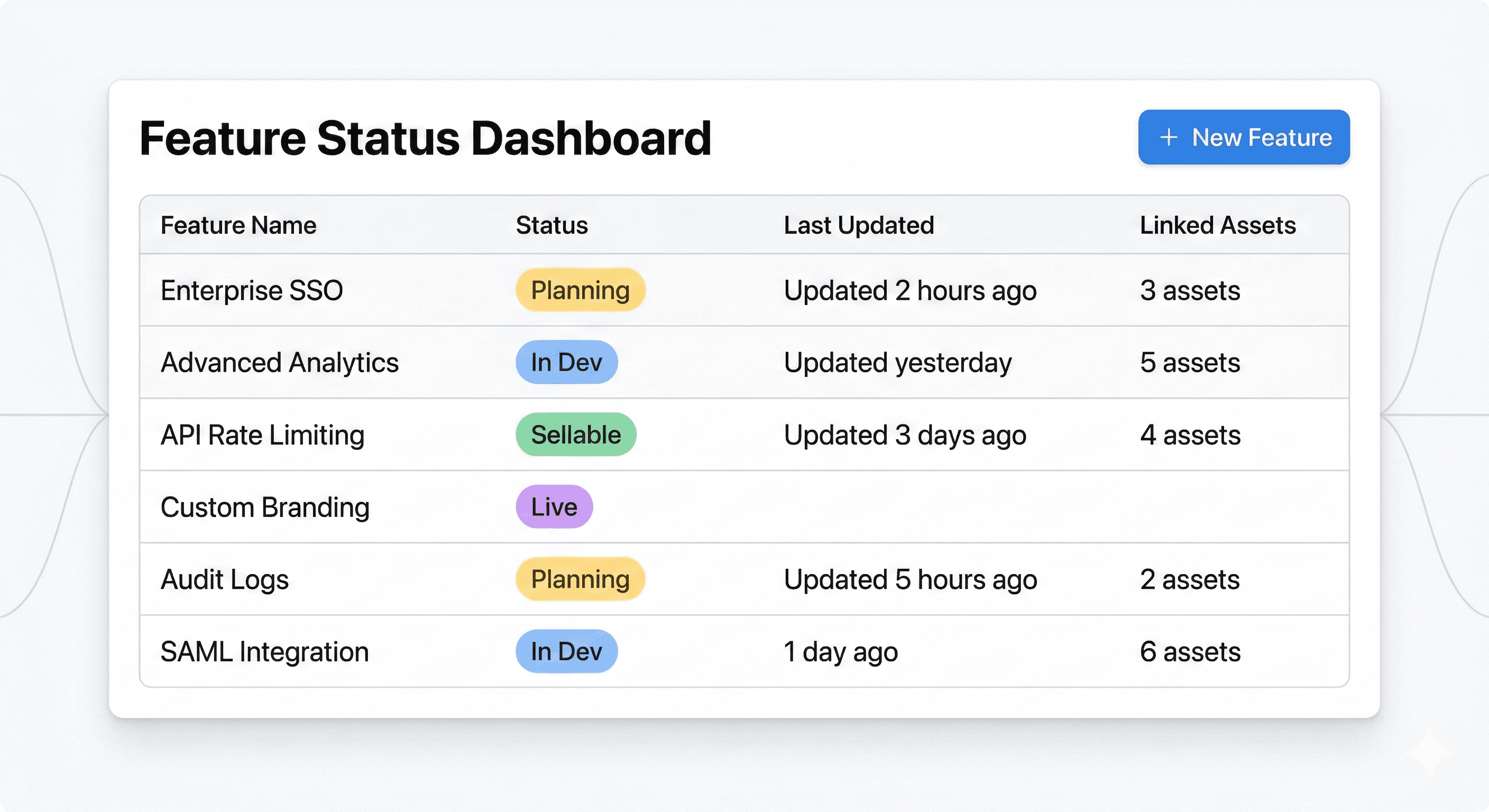Click the Last Updated column header
Screen dimensions: 1489x812
(x=859, y=225)
